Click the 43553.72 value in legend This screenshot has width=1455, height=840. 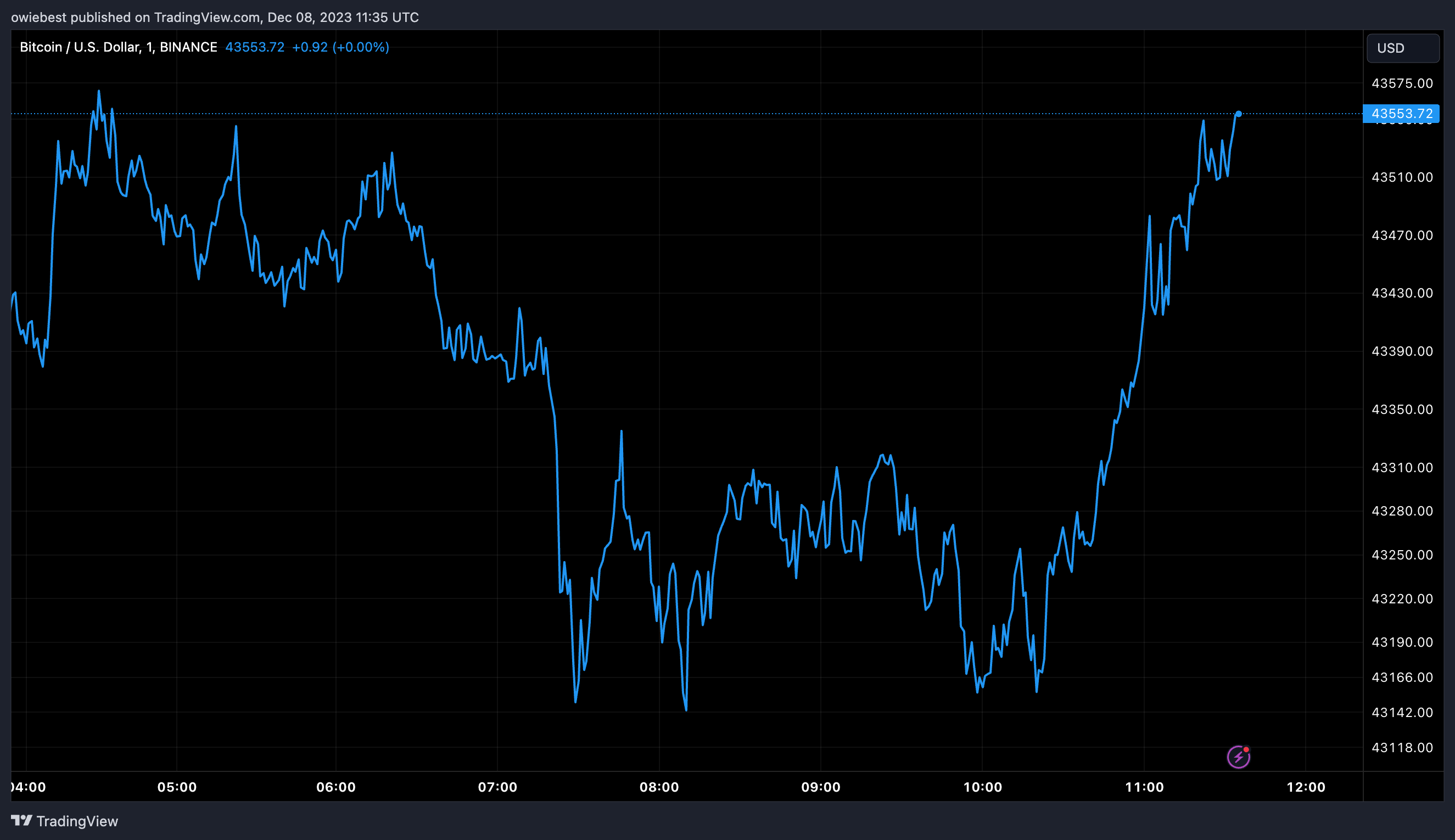254,47
